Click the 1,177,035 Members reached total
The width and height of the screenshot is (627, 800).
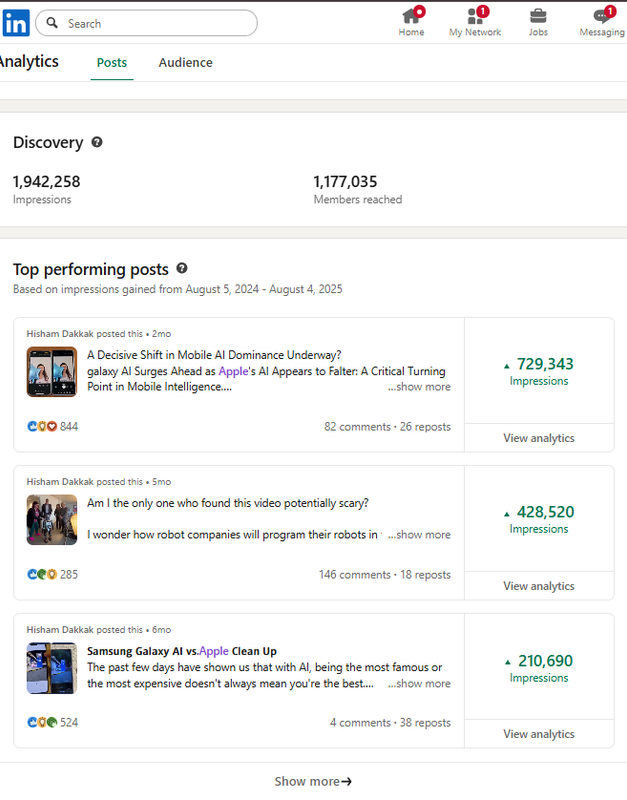(358, 189)
